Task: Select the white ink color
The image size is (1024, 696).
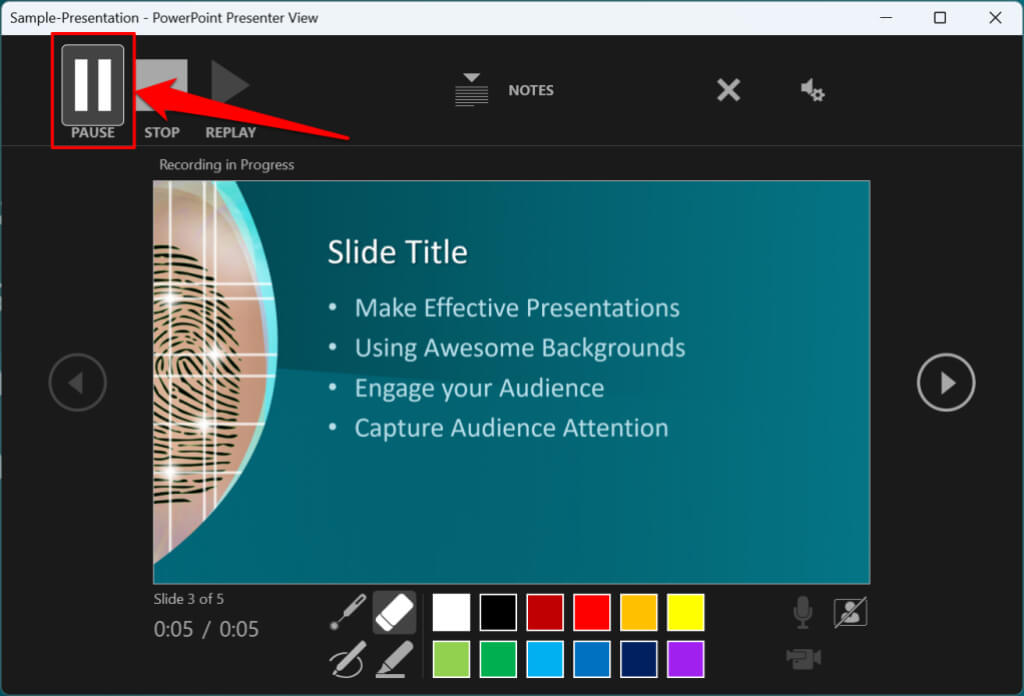Action: coord(451,612)
